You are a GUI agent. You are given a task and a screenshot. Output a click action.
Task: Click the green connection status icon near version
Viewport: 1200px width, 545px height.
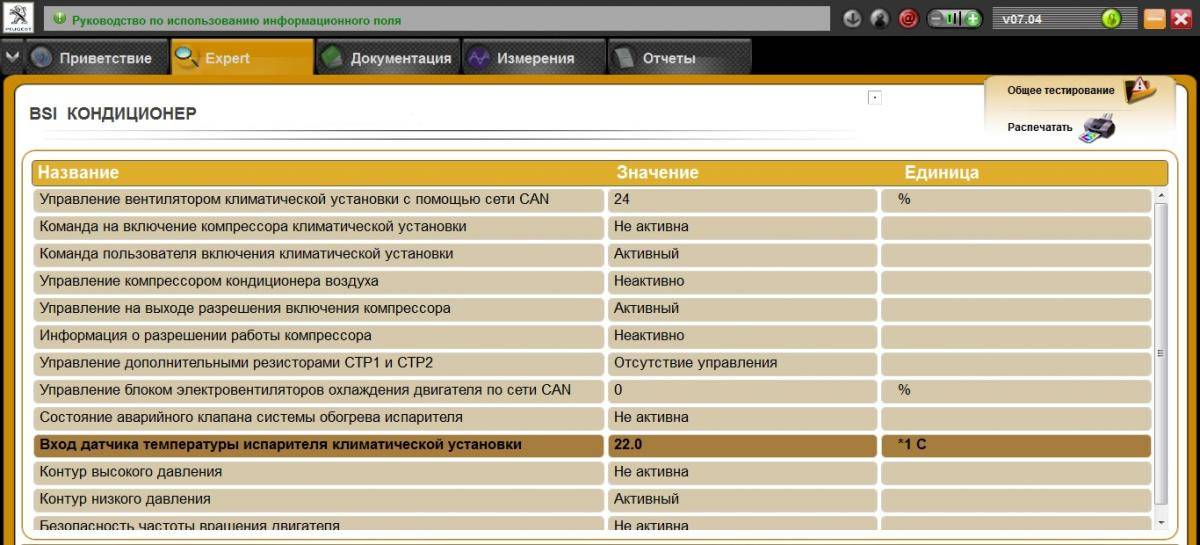point(1110,18)
